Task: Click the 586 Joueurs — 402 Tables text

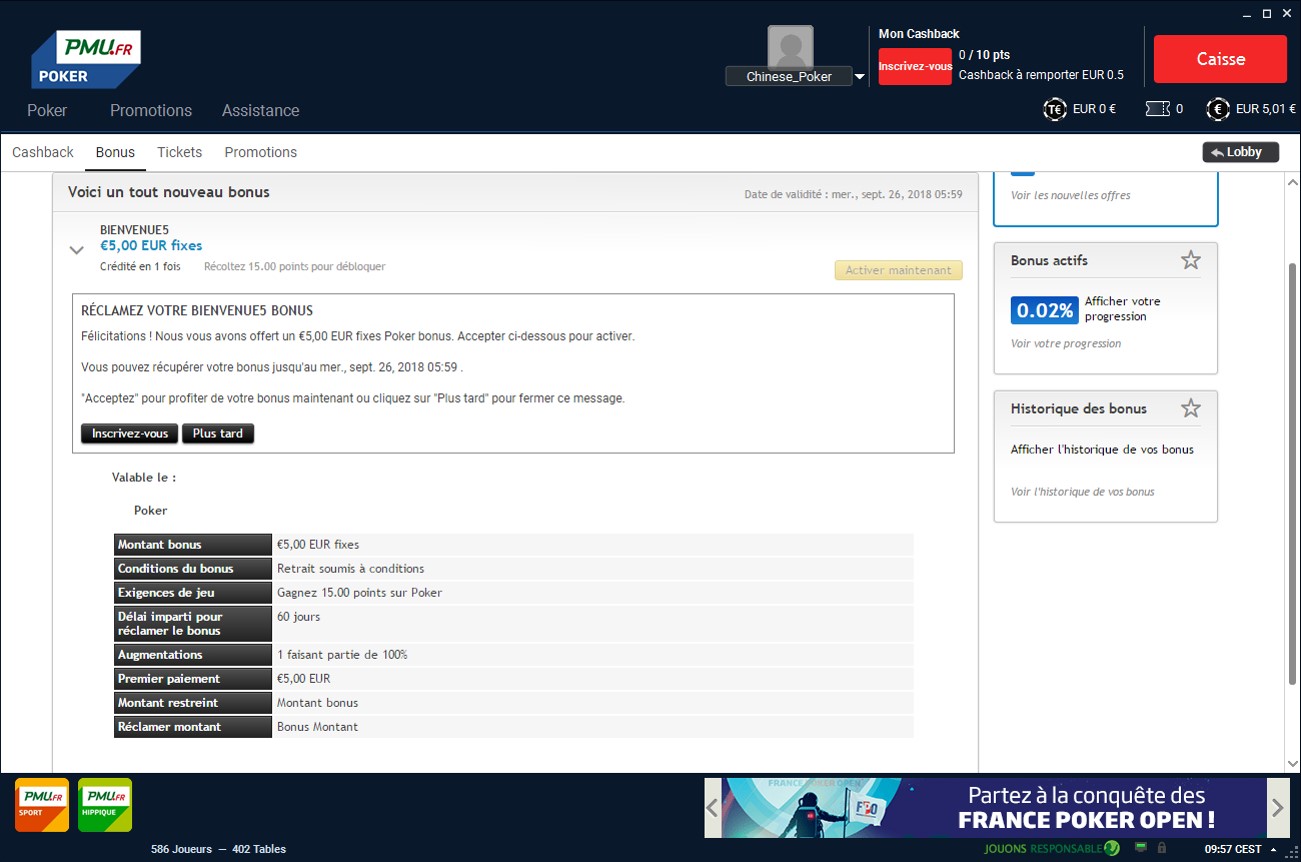Action: click(x=218, y=849)
